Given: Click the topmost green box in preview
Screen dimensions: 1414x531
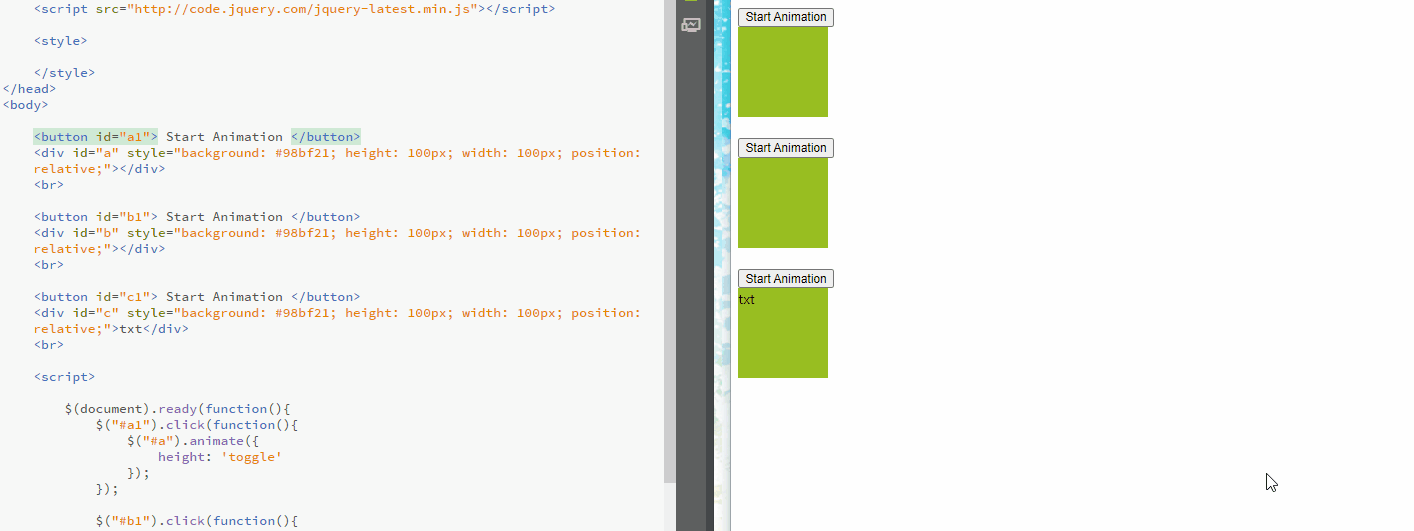Looking at the screenshot, I should pyautogui.click(x=783, y=72).
